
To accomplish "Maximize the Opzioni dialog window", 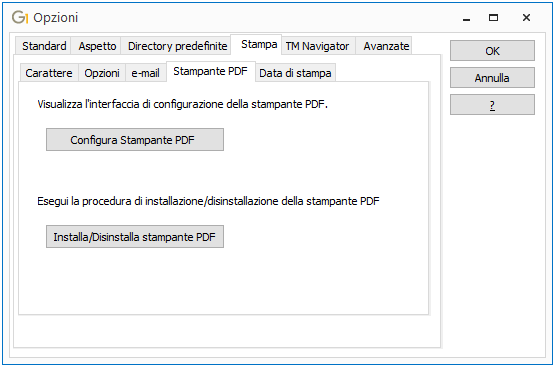I will [493, 17].
